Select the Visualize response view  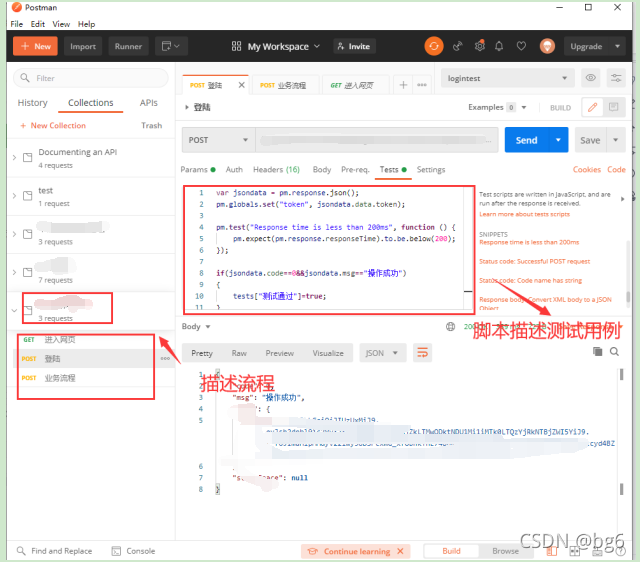(x=328, y=353)
